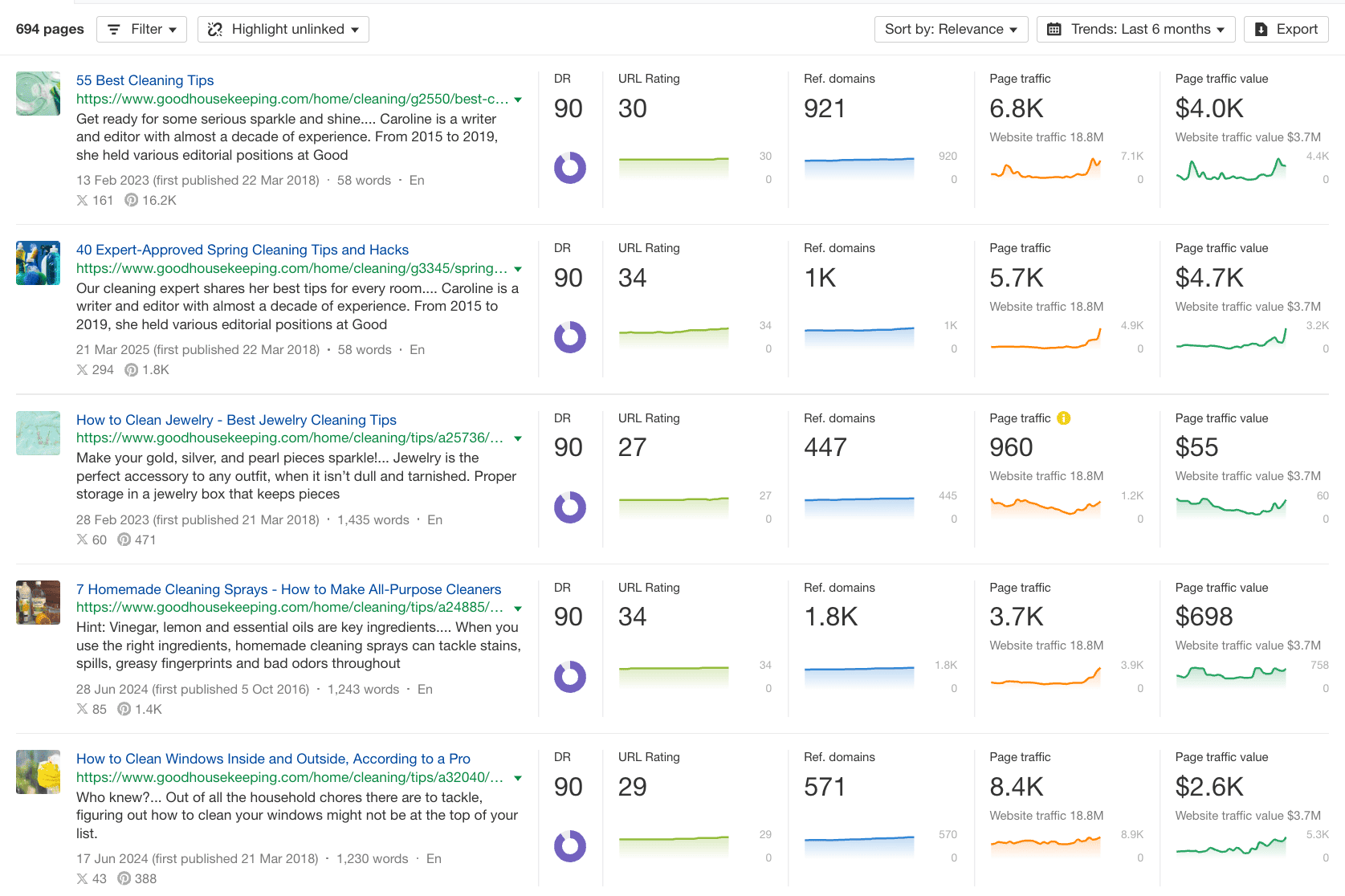
Task: Click the X shares icon showing 85
Action: point(82,710)
